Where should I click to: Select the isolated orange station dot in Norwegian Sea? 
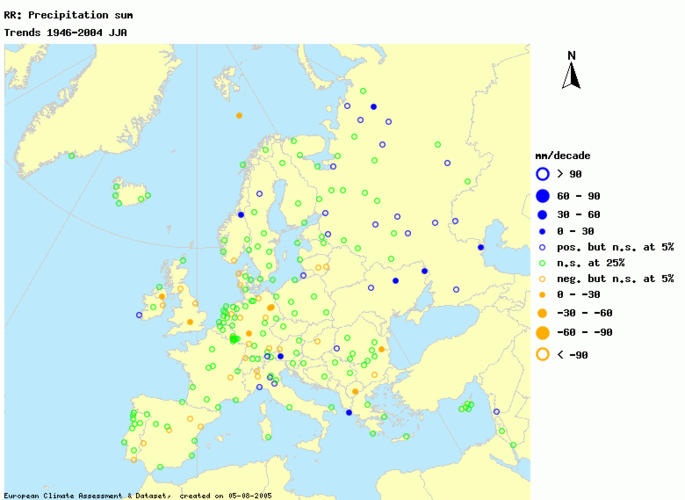(239, 116)
